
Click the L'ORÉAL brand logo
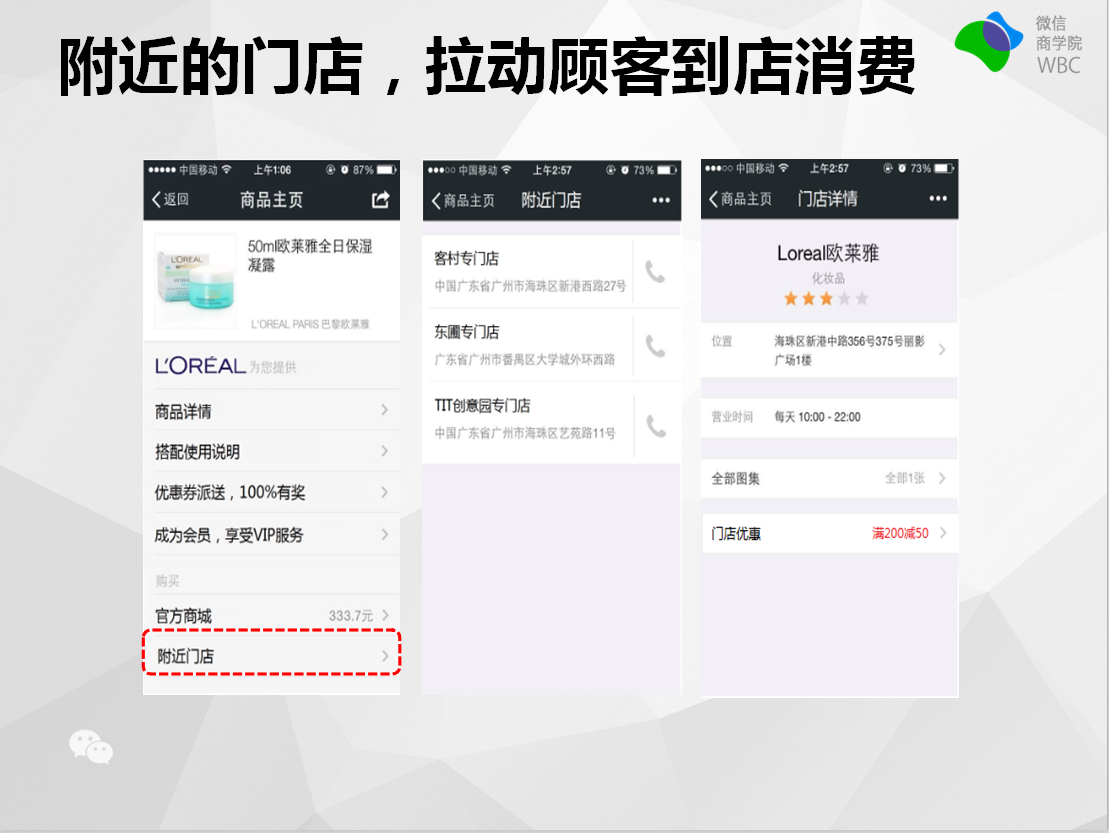(200, 366)
